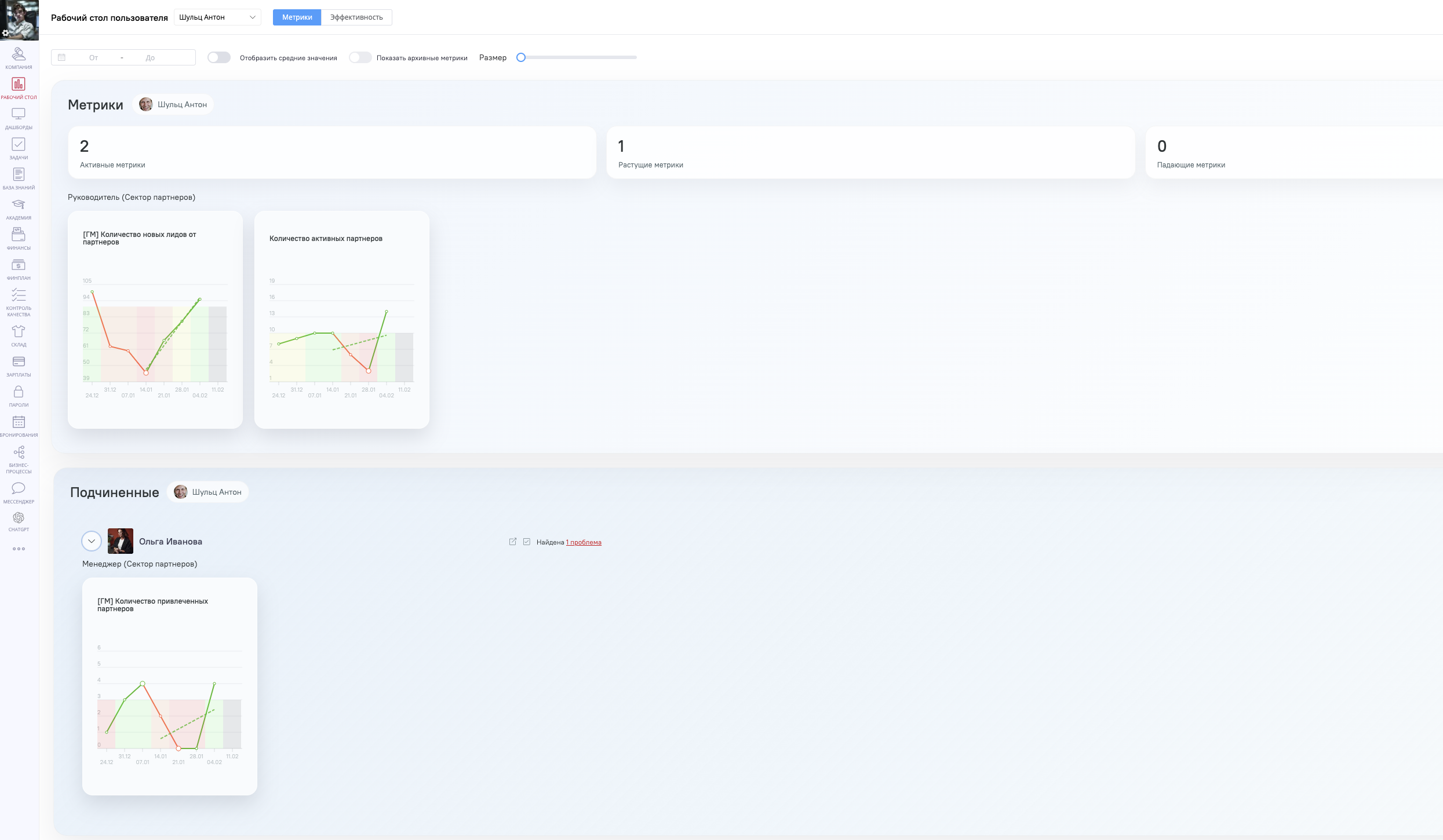This screenshot has height=840, width=1443.
Task: Switch to the Эффективность tab
Action: click(356, 17)
